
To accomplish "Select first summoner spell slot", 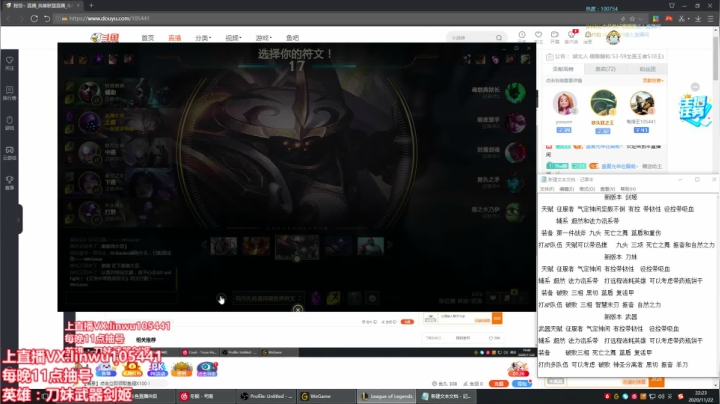I will coord(316,298).
